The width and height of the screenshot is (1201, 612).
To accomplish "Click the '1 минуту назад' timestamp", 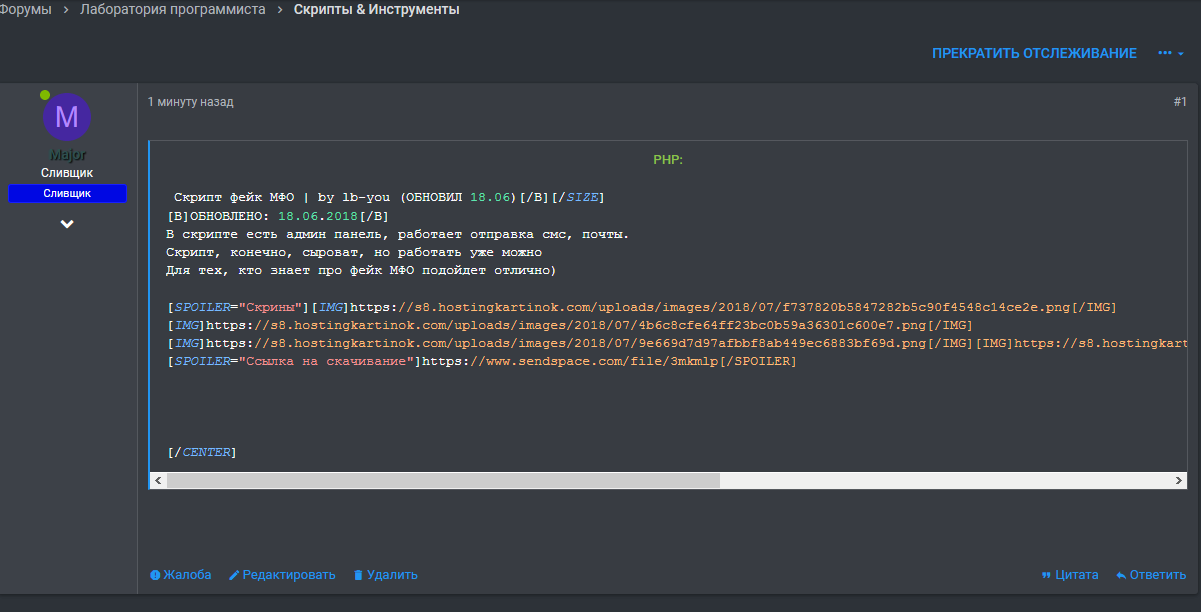I will coord(191,102).
